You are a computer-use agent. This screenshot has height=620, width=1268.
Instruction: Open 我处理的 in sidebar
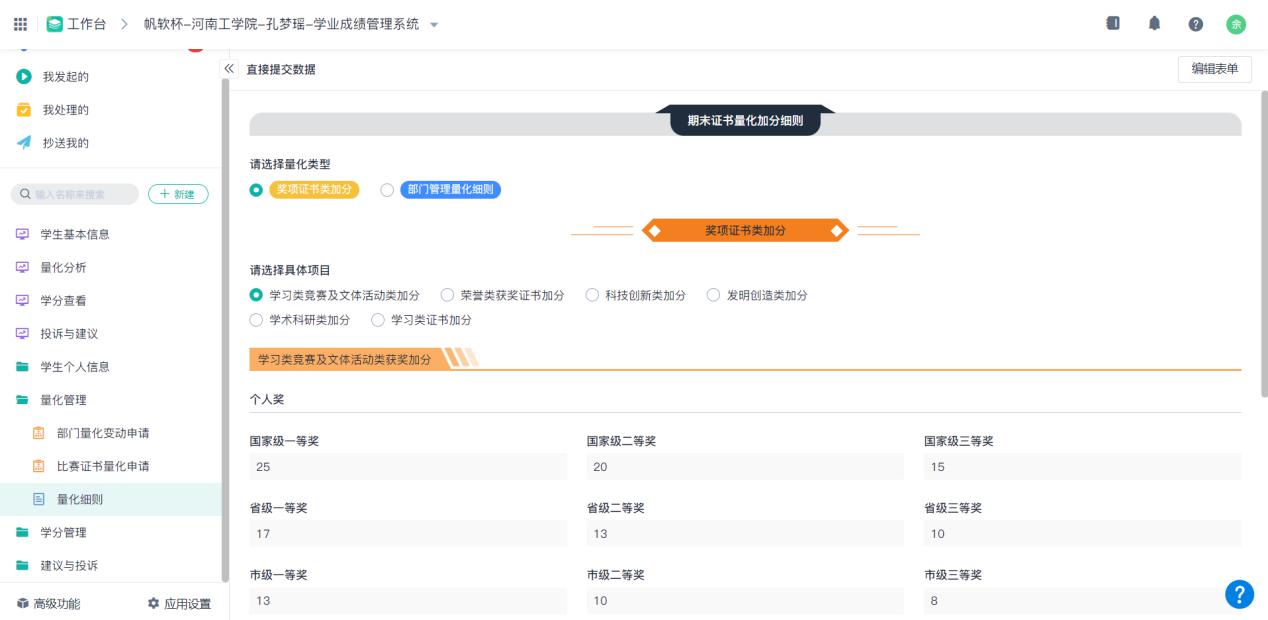coord(65,110)
